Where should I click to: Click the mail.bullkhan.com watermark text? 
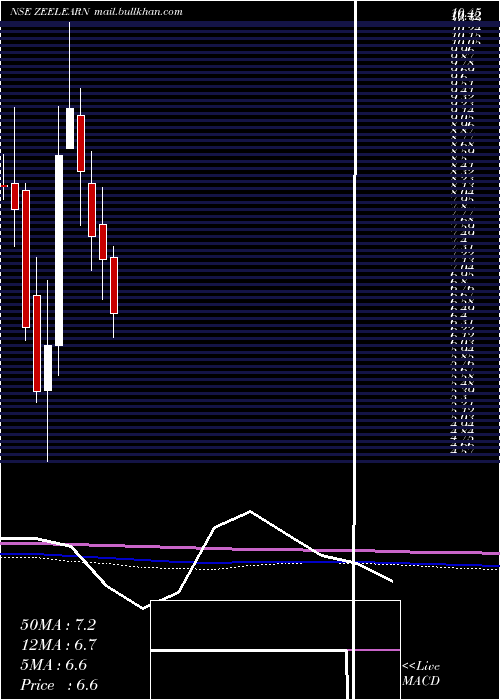click(138, 12)
